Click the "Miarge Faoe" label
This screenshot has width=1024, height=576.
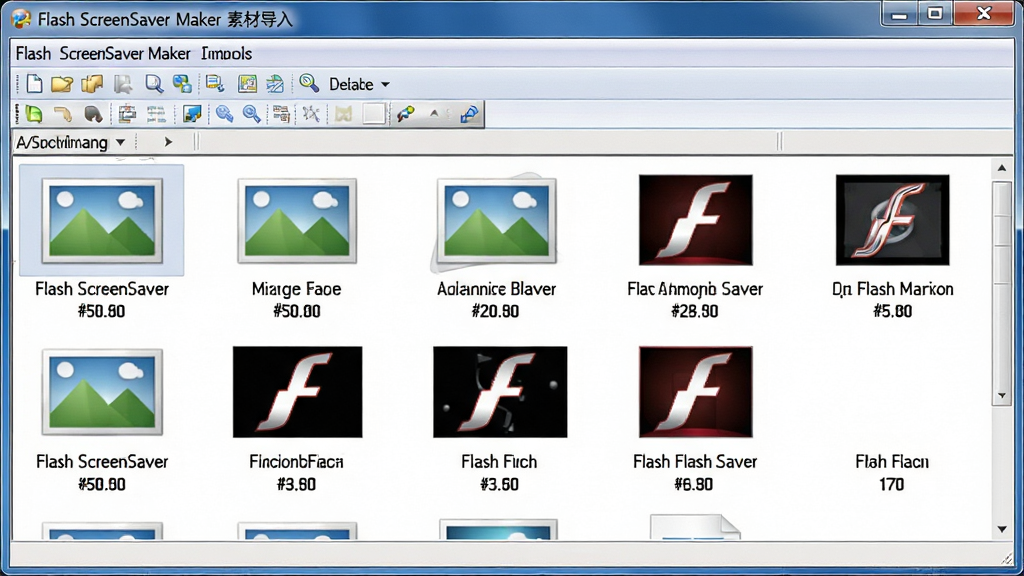click(296, 289)
